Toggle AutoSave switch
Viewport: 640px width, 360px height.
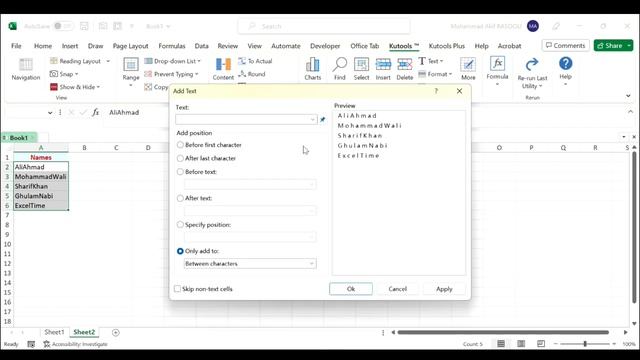pos(63,26)
